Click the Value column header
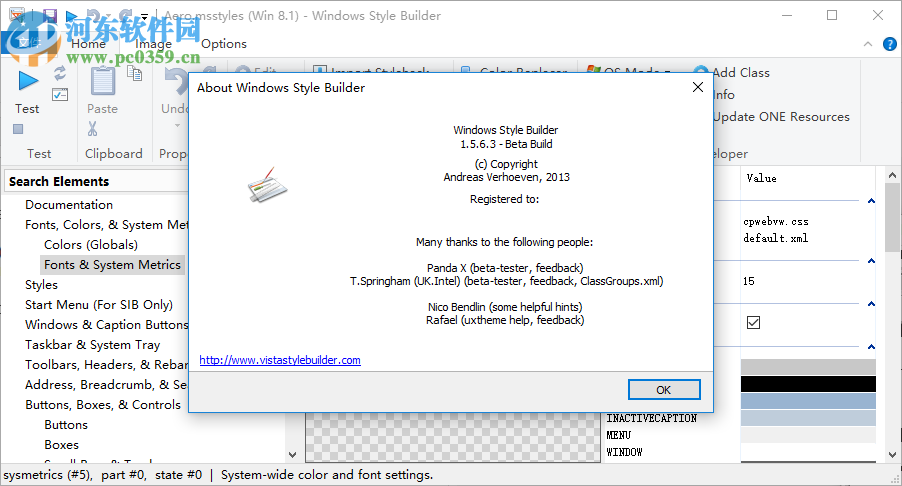The width and height of the screenshot is (902, 486). 761,178
